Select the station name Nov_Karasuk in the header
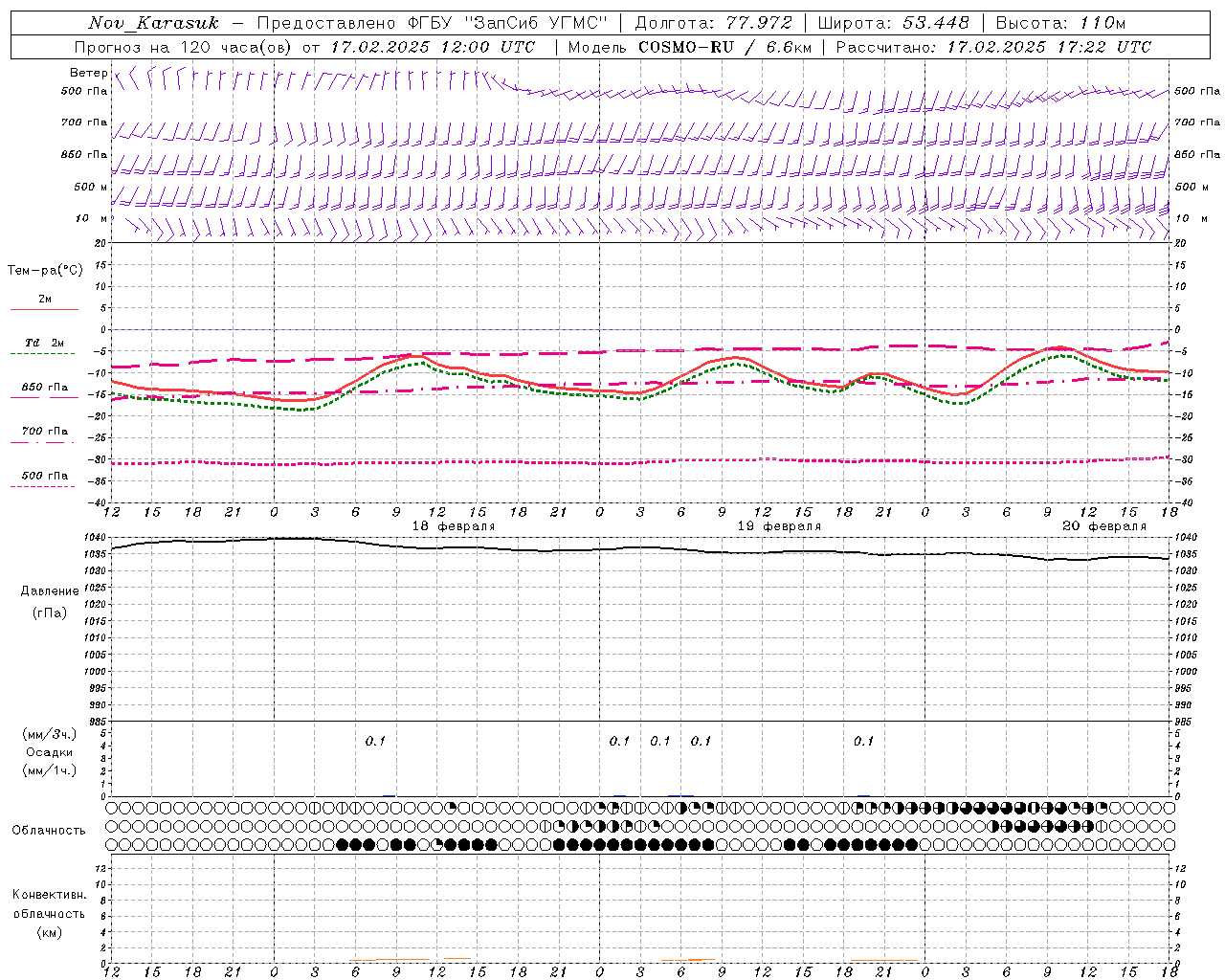 [153, 23]
